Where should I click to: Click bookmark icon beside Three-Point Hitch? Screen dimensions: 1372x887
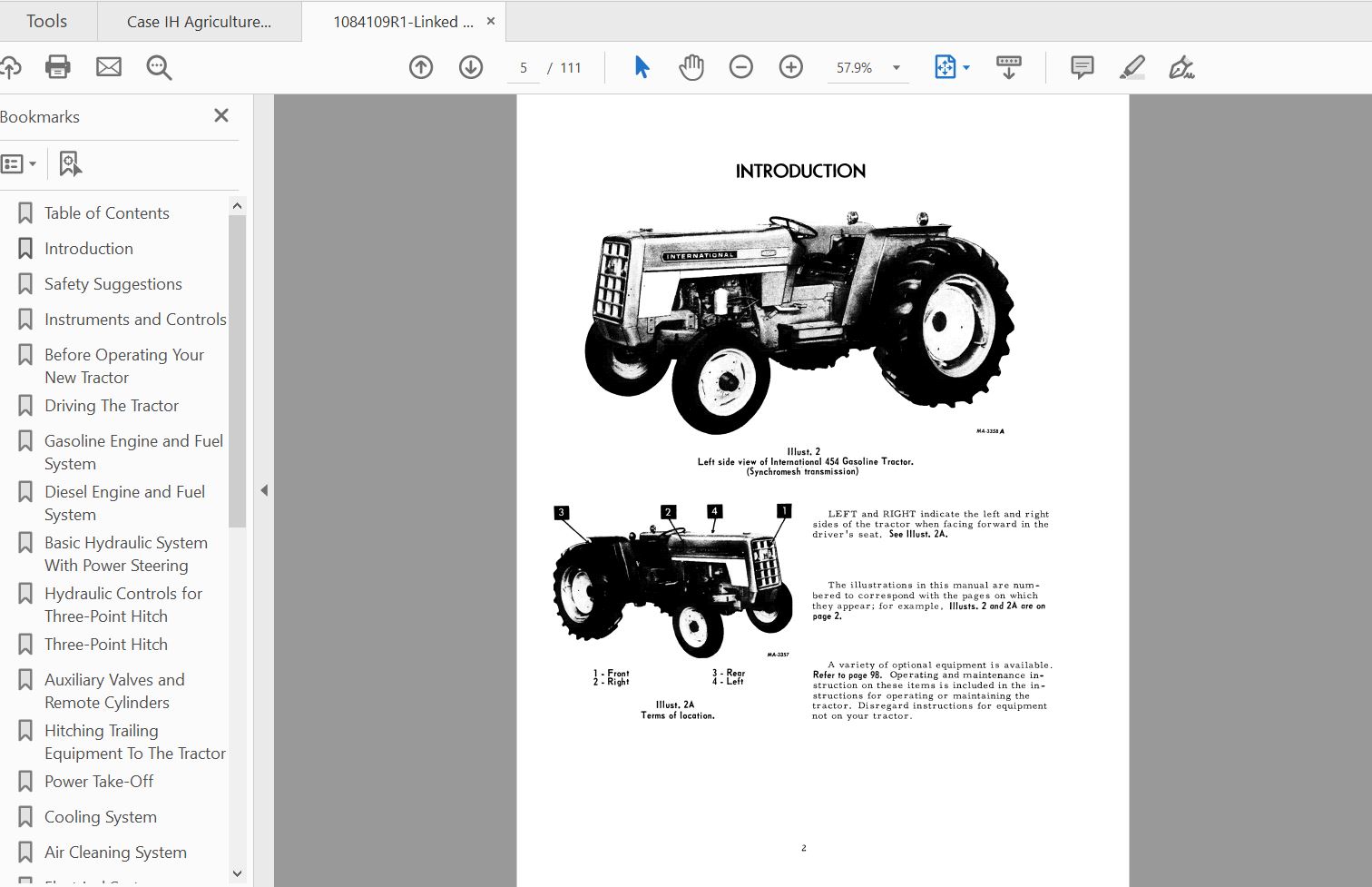click(25, 645)
